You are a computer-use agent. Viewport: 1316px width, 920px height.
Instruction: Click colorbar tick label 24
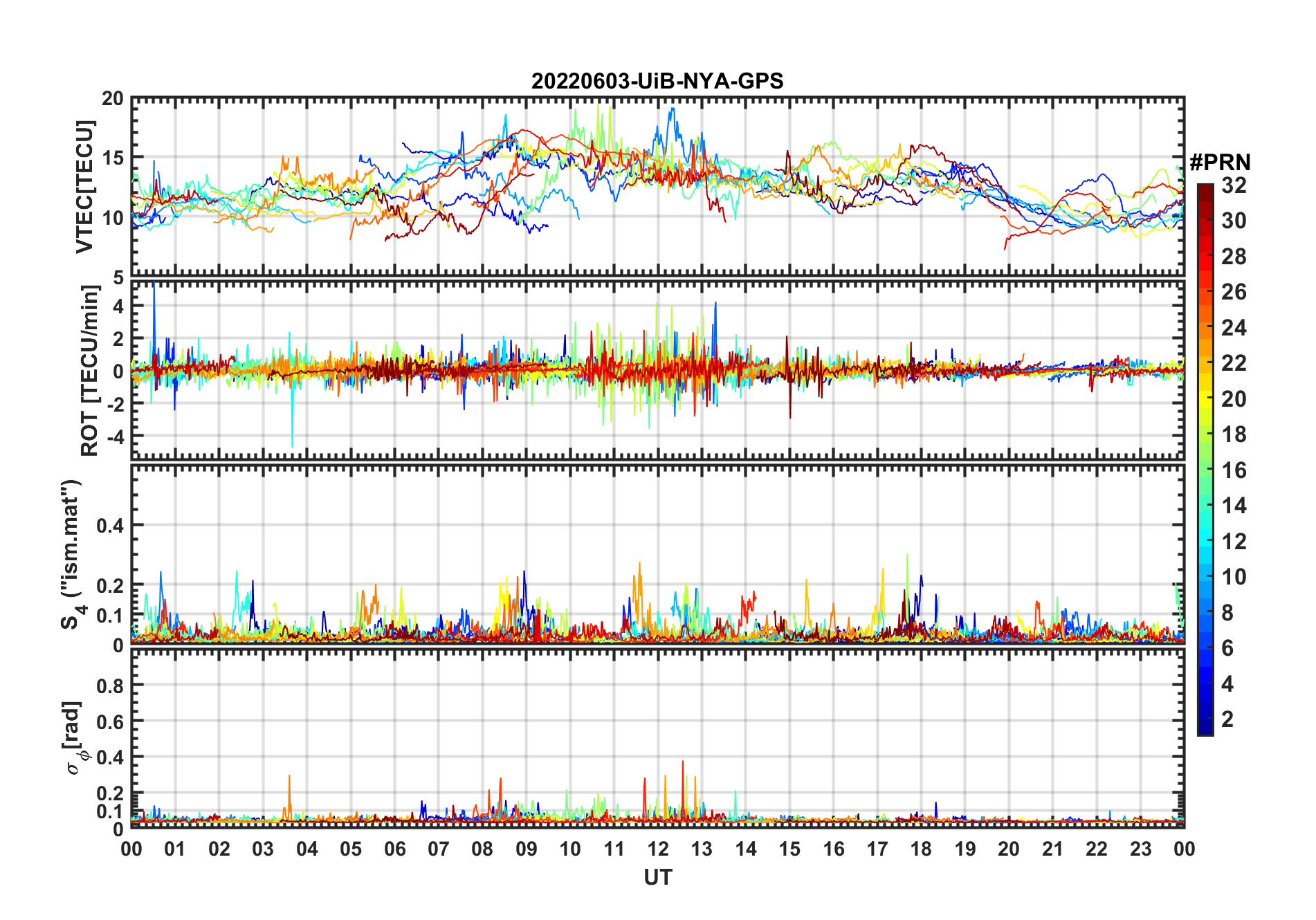tap(1234, 327)
